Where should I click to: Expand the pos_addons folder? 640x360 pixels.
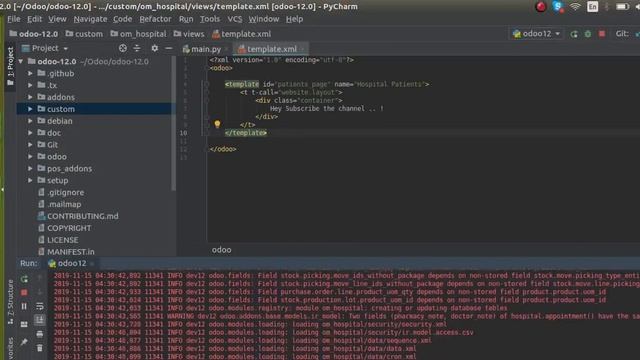tap(30, 168)
